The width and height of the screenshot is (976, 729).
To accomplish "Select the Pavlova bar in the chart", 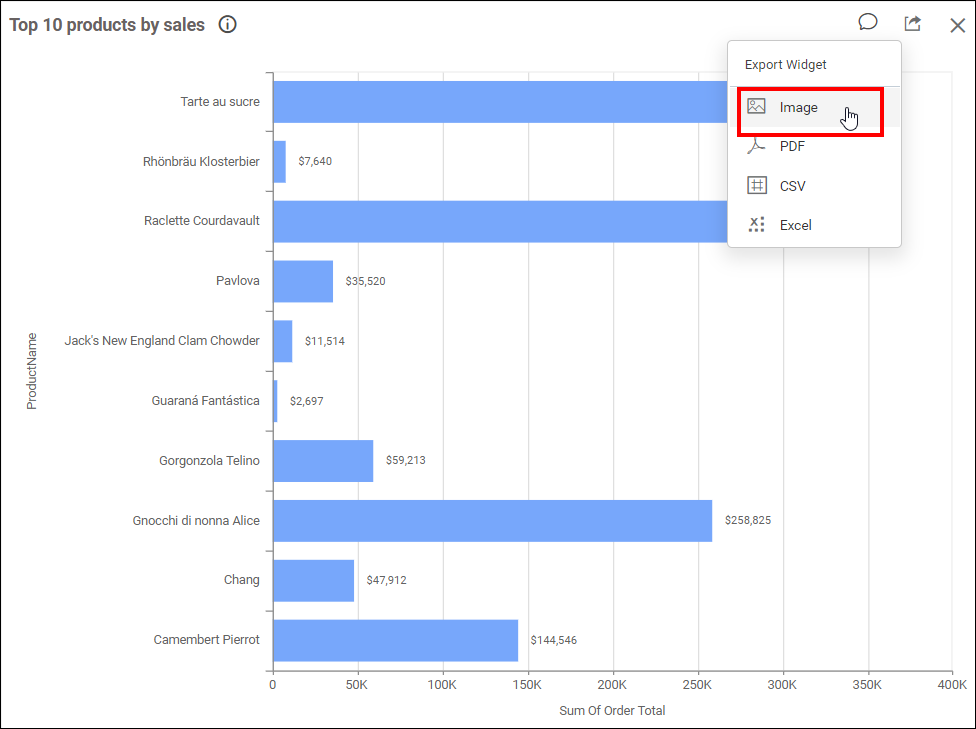I will (303, 281).
